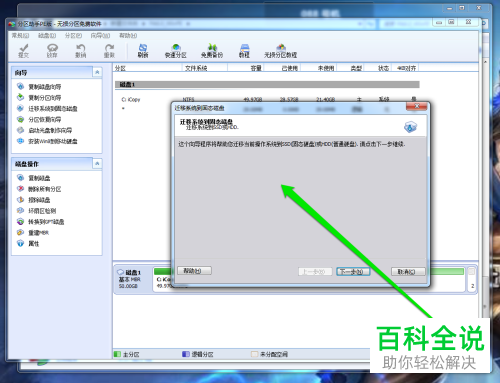Viewport: 500px width, 383px height.
Task: Open the 帮助 menu
Action: click(x=128, y=35)
